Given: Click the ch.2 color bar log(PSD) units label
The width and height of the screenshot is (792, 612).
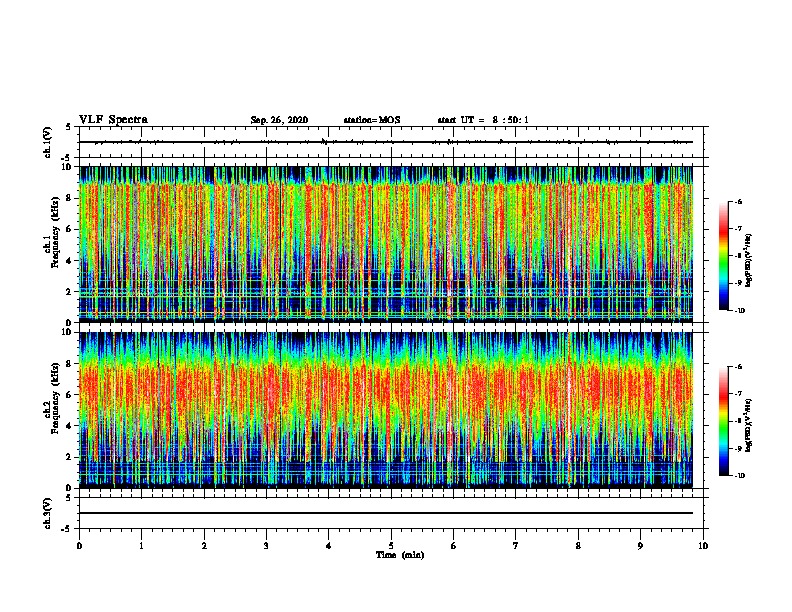Looking at the screenshot, I should (749, 425).
